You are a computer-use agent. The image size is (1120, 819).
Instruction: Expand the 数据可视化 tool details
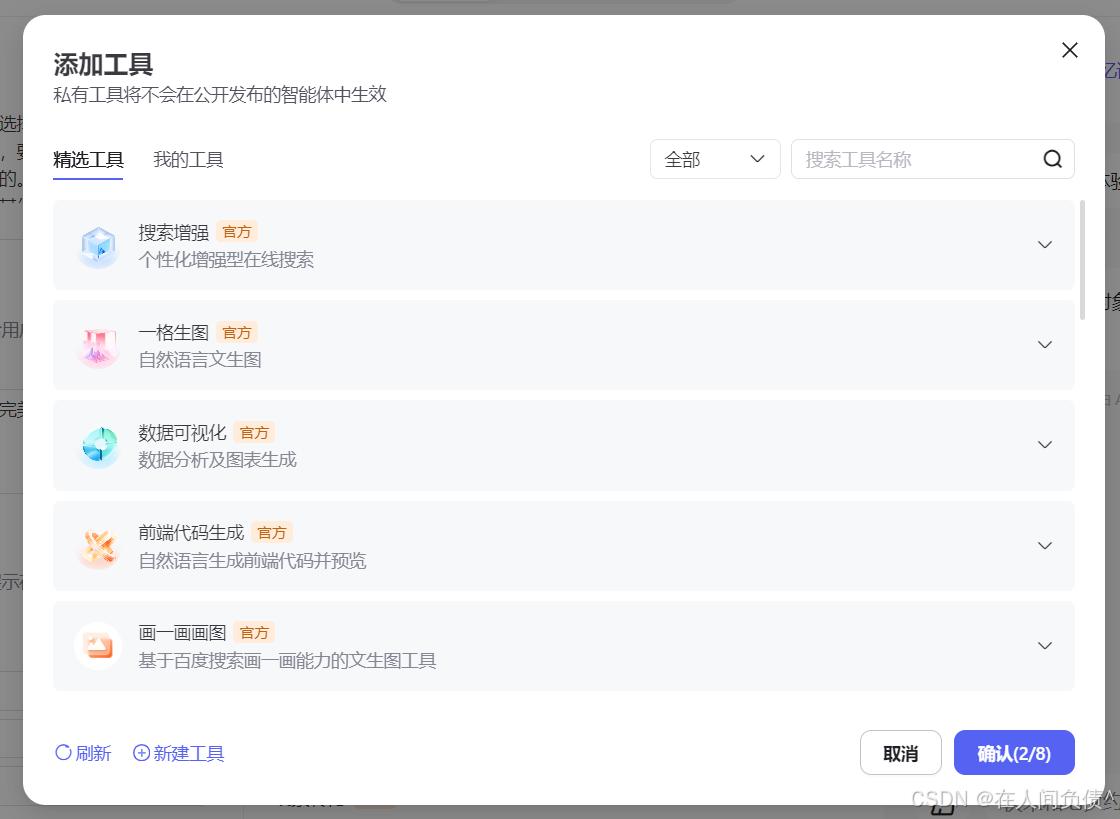click(x=1045, y=445)
